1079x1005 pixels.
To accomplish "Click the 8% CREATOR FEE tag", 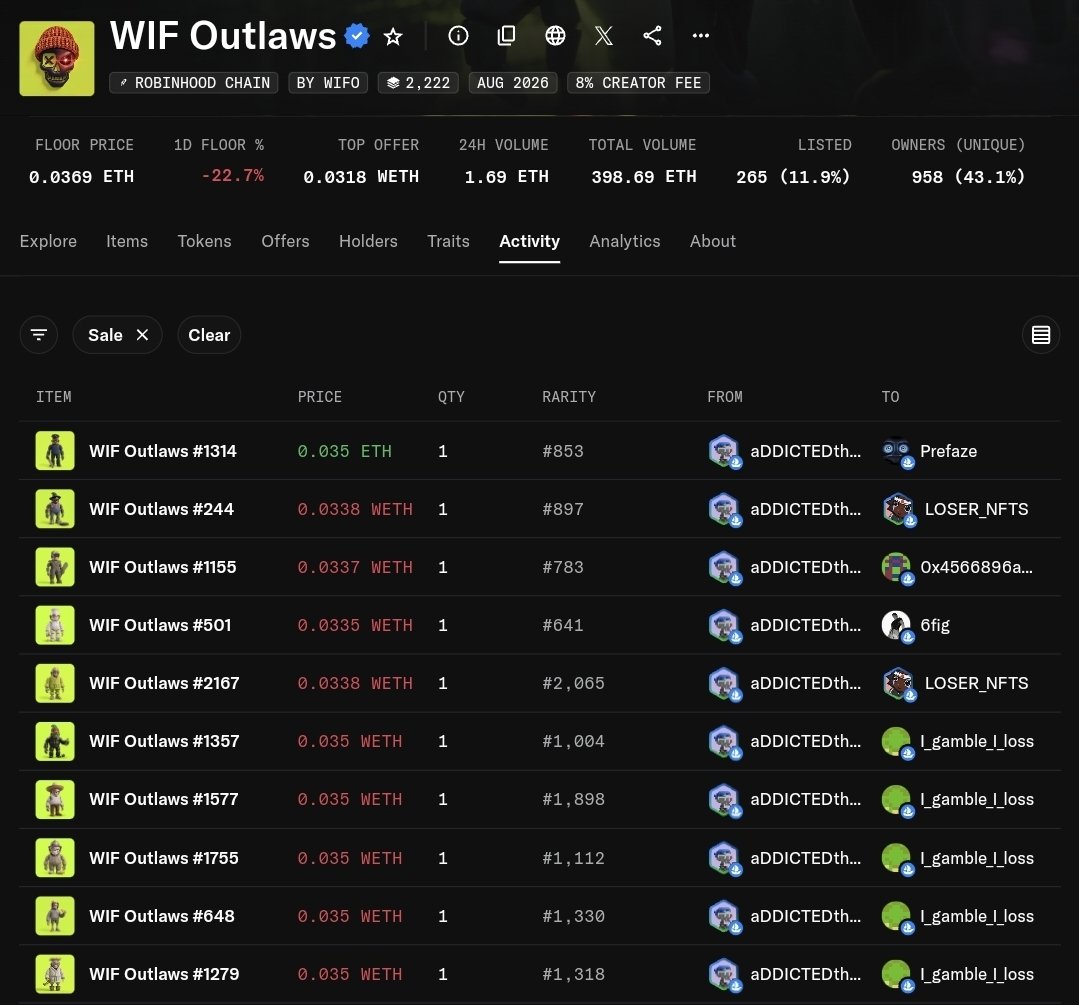I will tap(639, 83).
